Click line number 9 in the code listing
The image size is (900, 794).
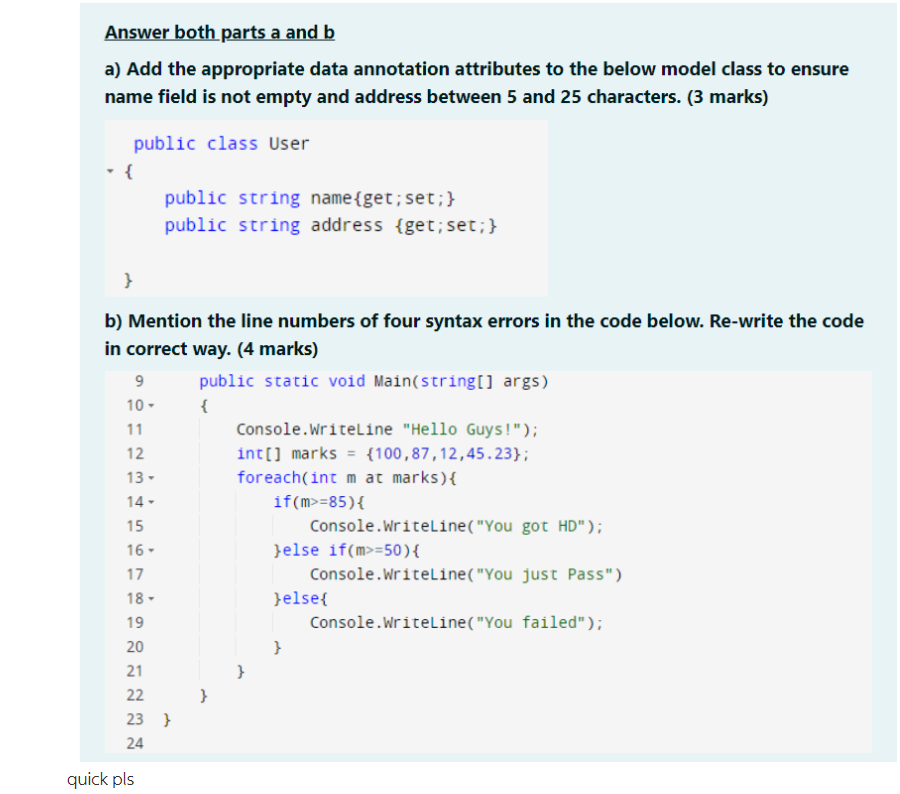(137, 380)
